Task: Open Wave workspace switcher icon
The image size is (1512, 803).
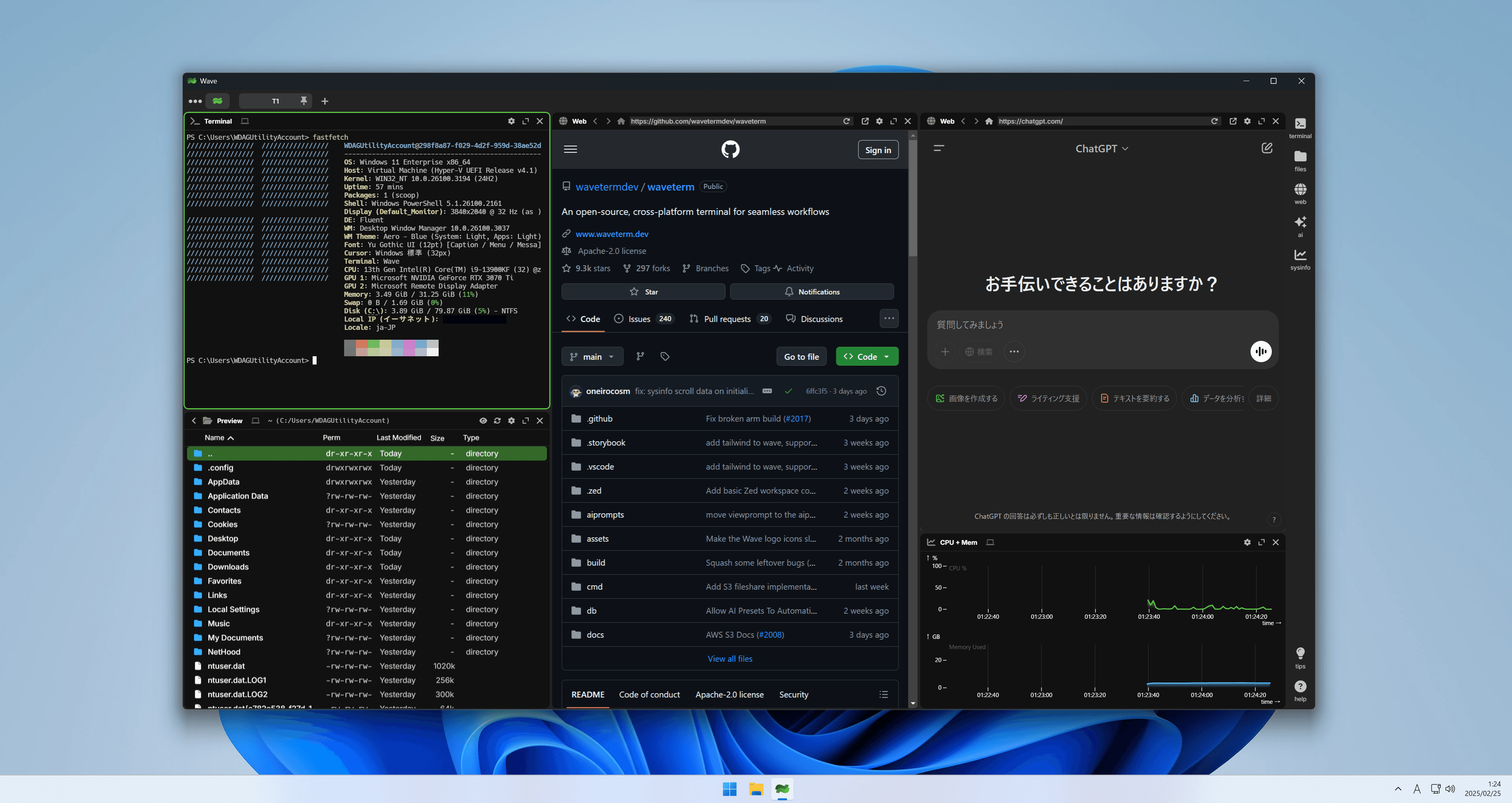Action: (x=217, y=101)
